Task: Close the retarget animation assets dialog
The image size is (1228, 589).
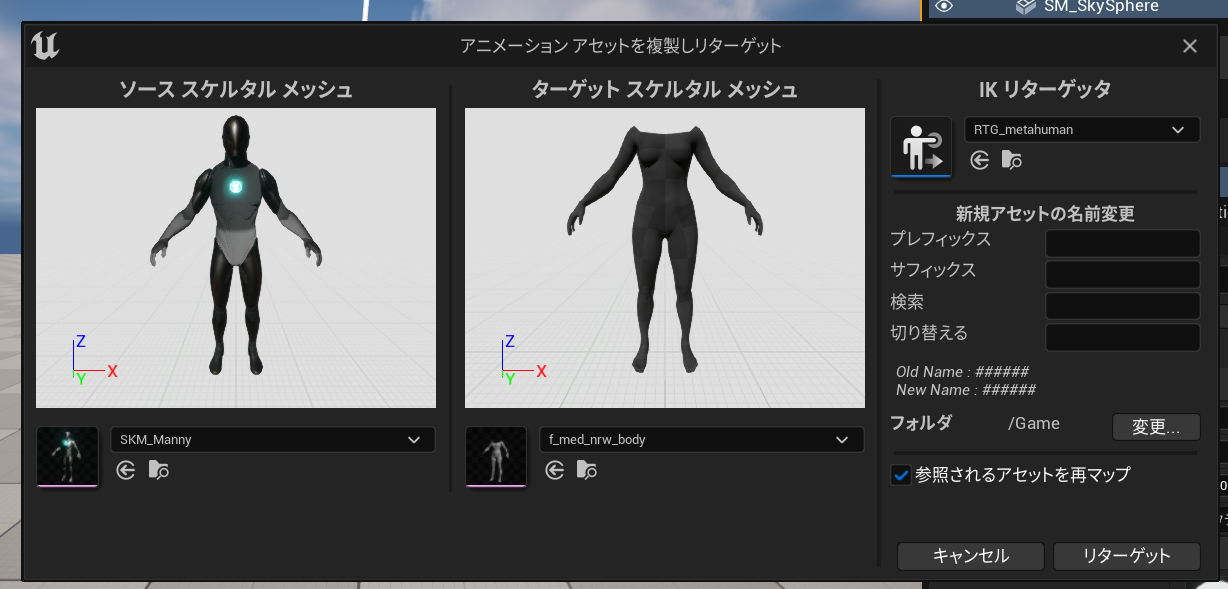Action: [x=1189, y=46]
